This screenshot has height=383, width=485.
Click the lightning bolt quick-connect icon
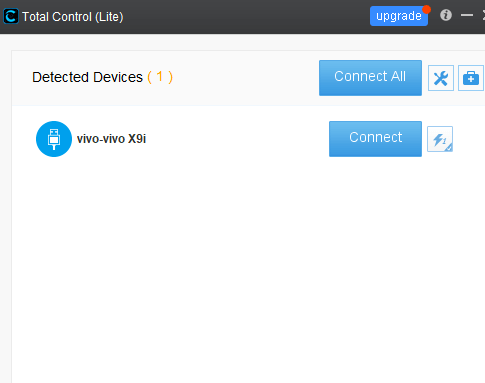440,139
